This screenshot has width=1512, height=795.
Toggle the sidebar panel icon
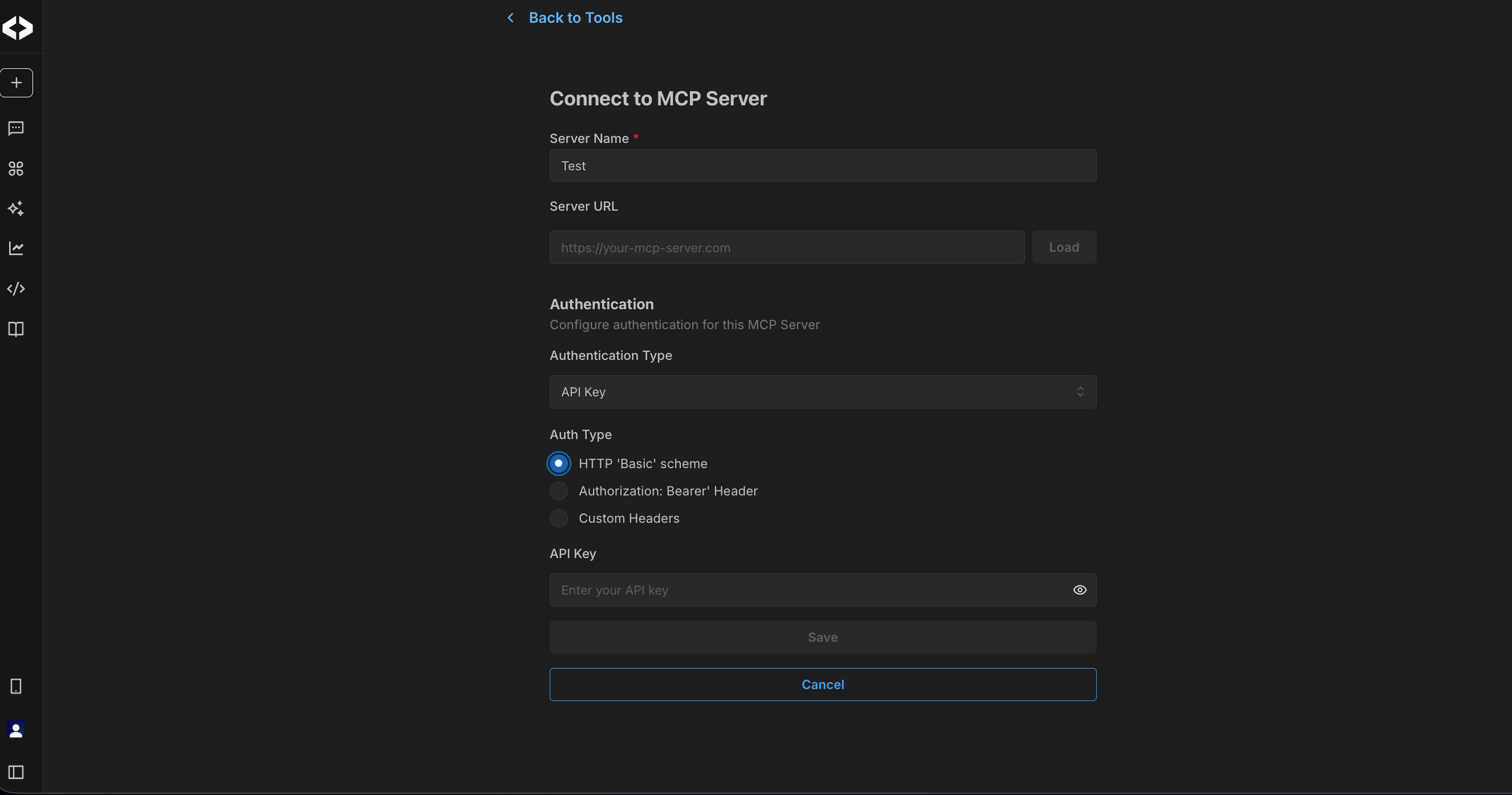16,772
